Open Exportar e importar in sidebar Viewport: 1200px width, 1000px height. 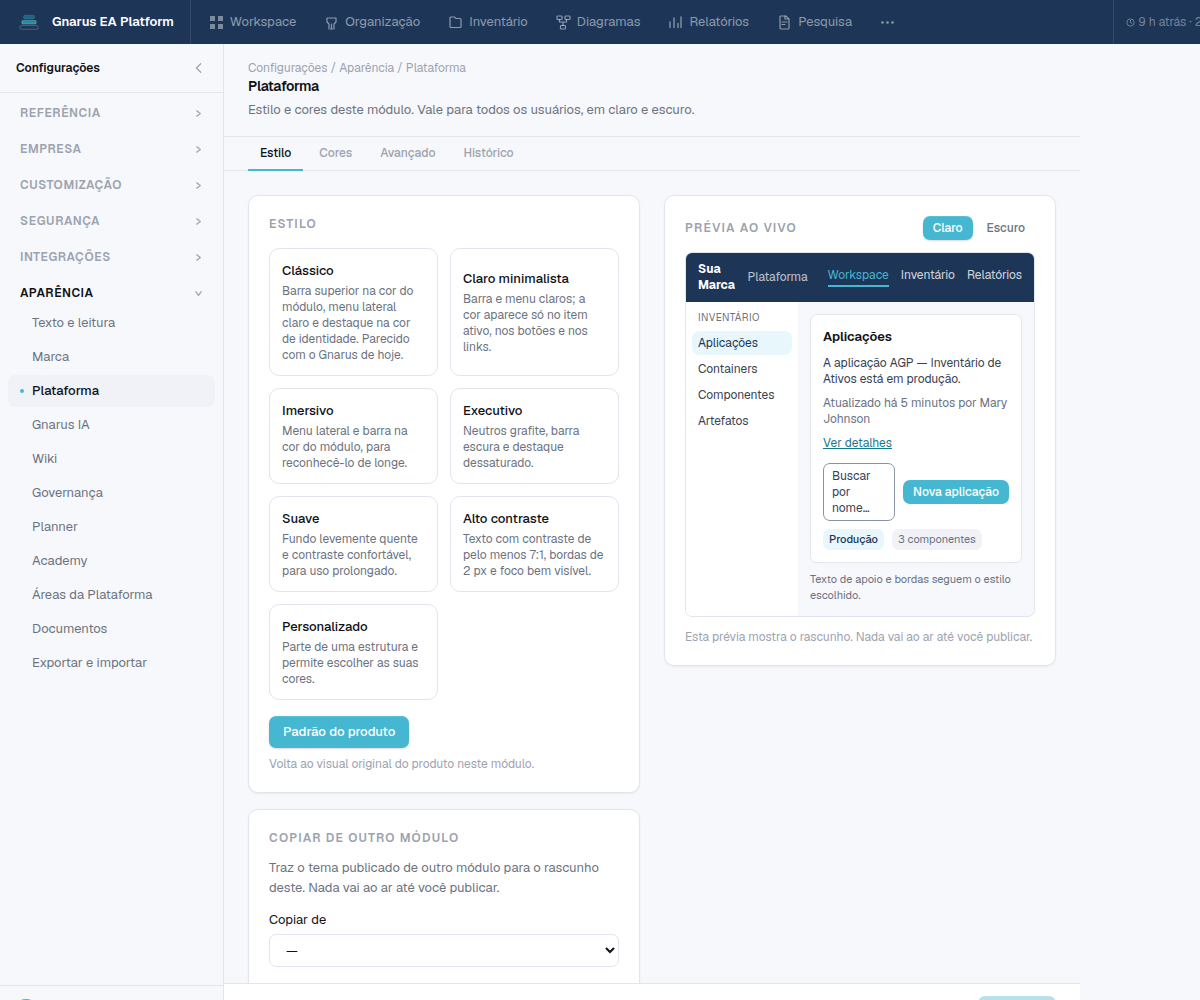111,663
